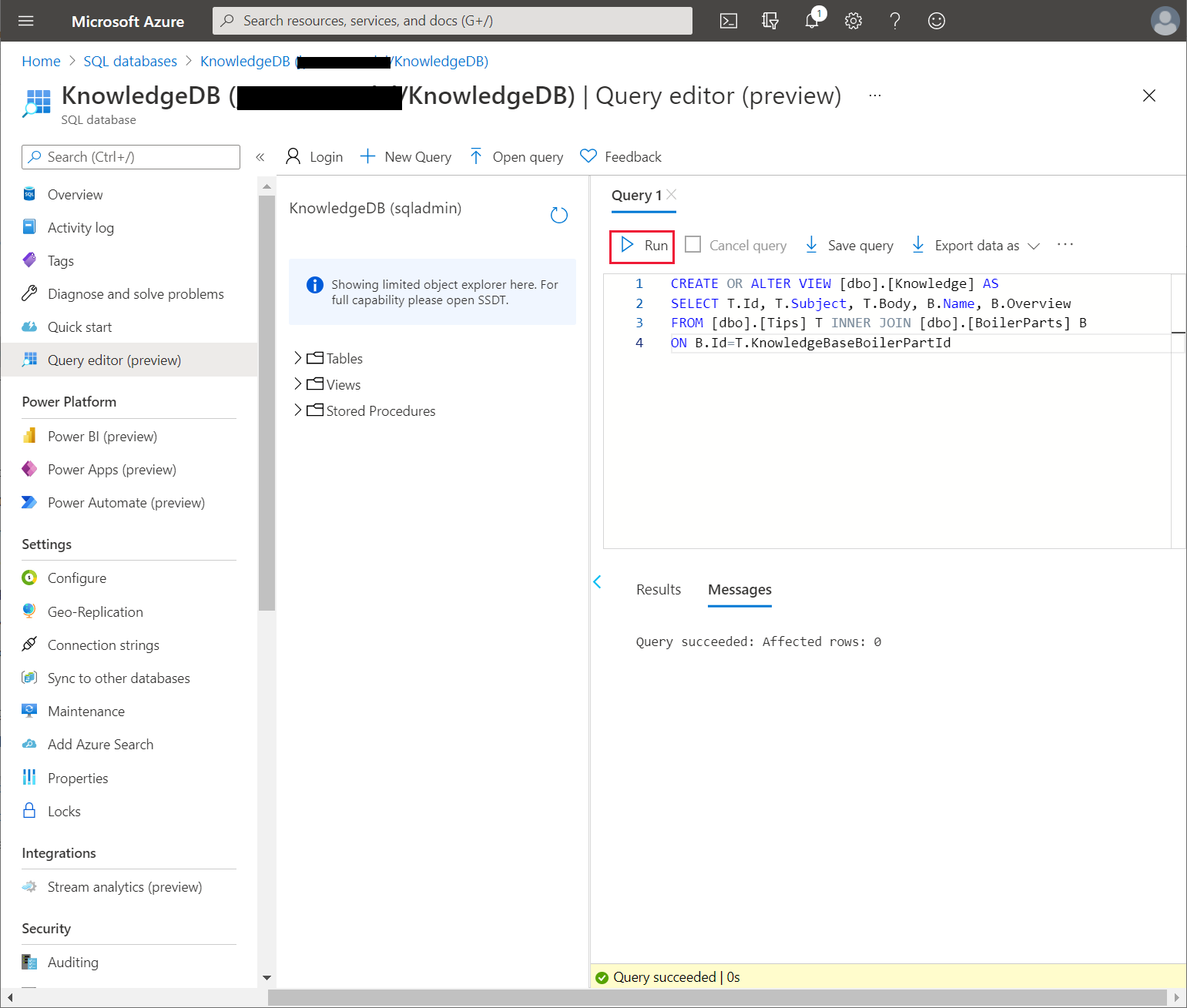
Task: Expand the Views folder
Action: pos(298,384)
